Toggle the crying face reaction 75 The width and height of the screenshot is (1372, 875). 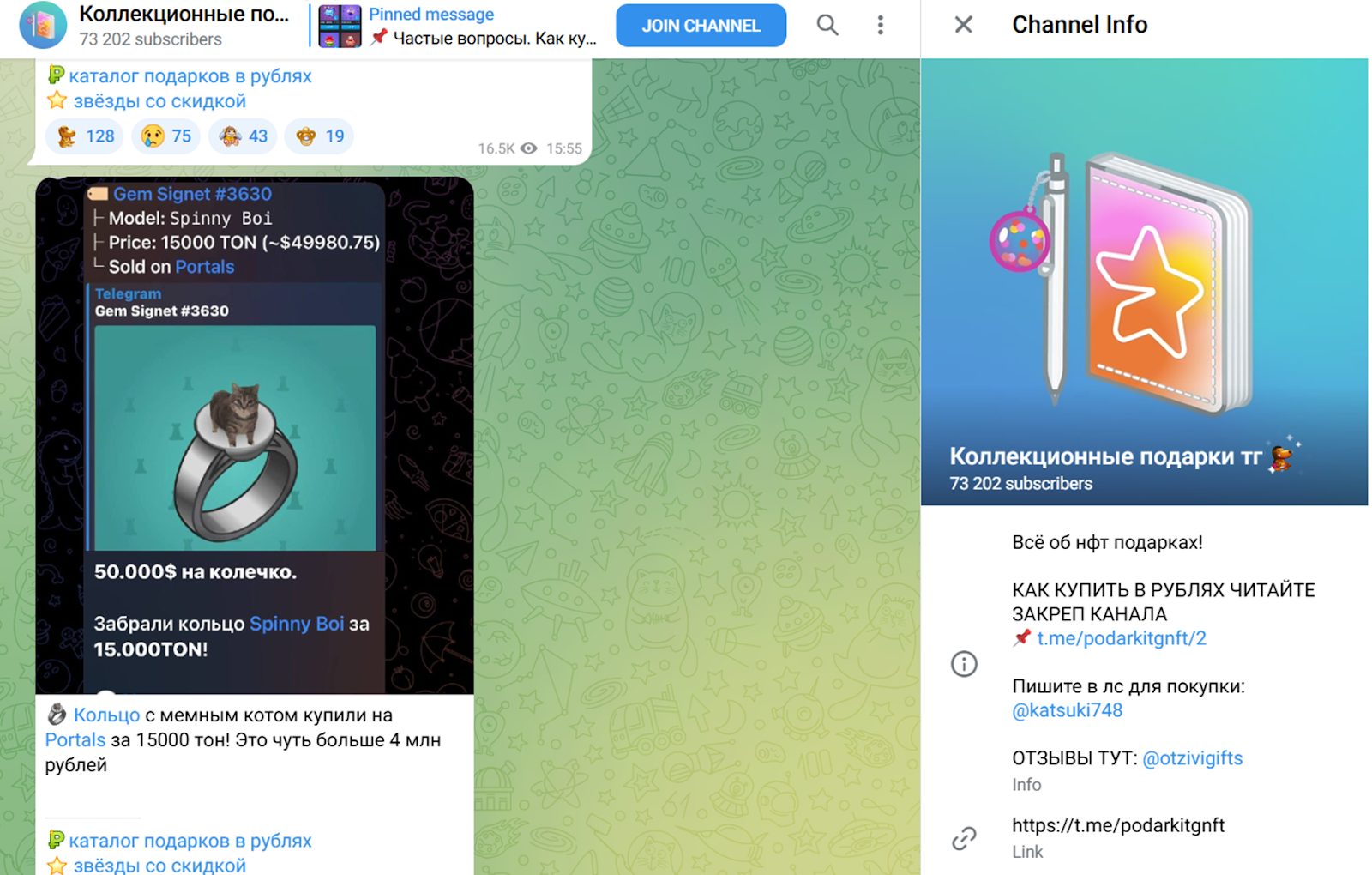click(166, 136)
